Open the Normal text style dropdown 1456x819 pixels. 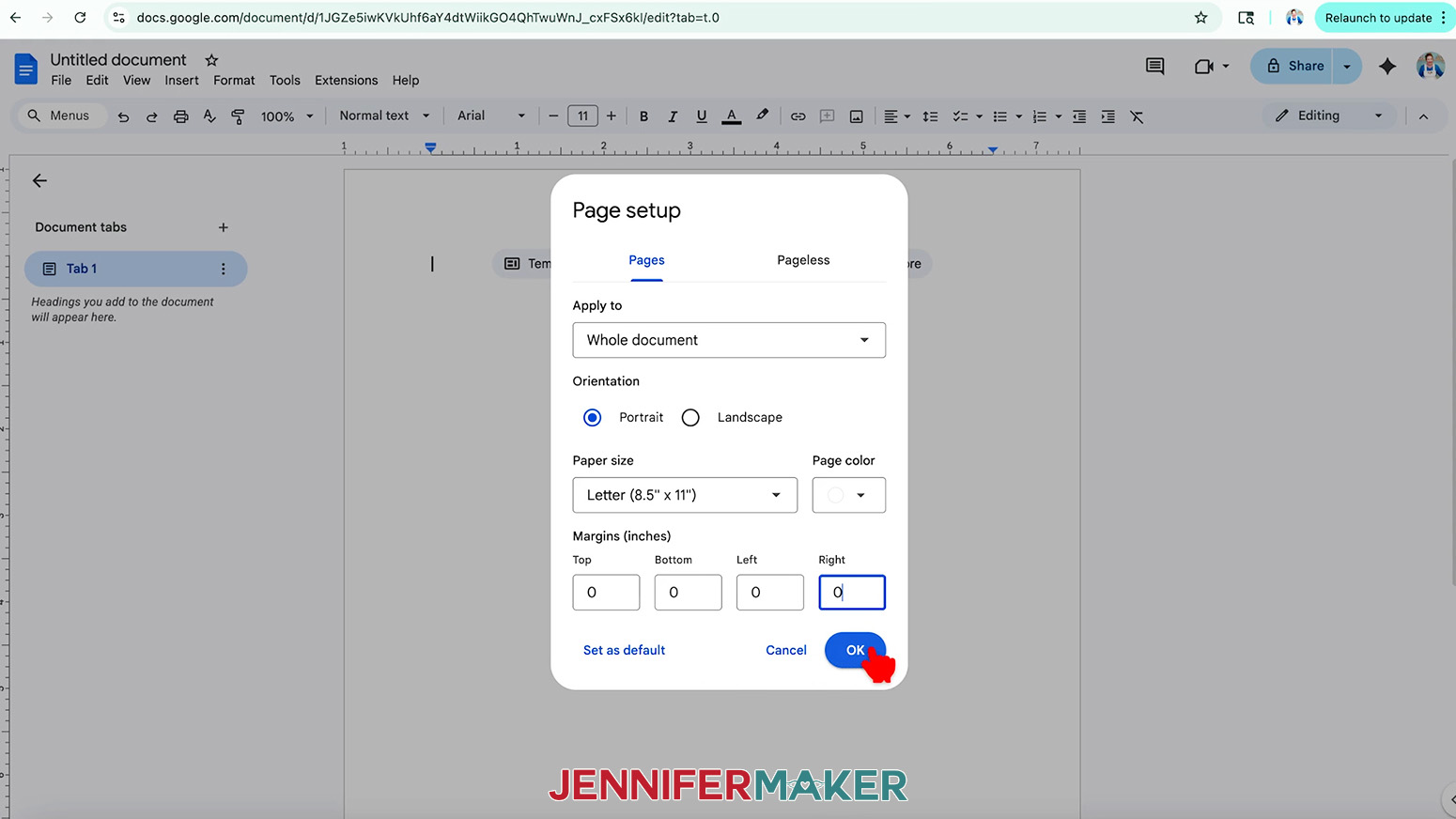[384, 116]
